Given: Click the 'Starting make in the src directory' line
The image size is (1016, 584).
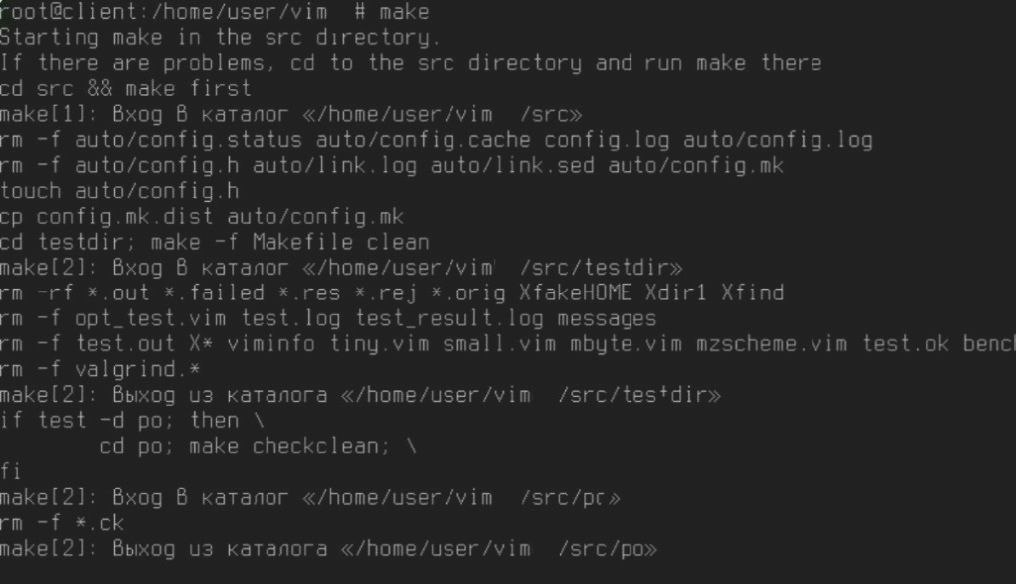Looking at the screenshot, I should (x=220, y=38).
